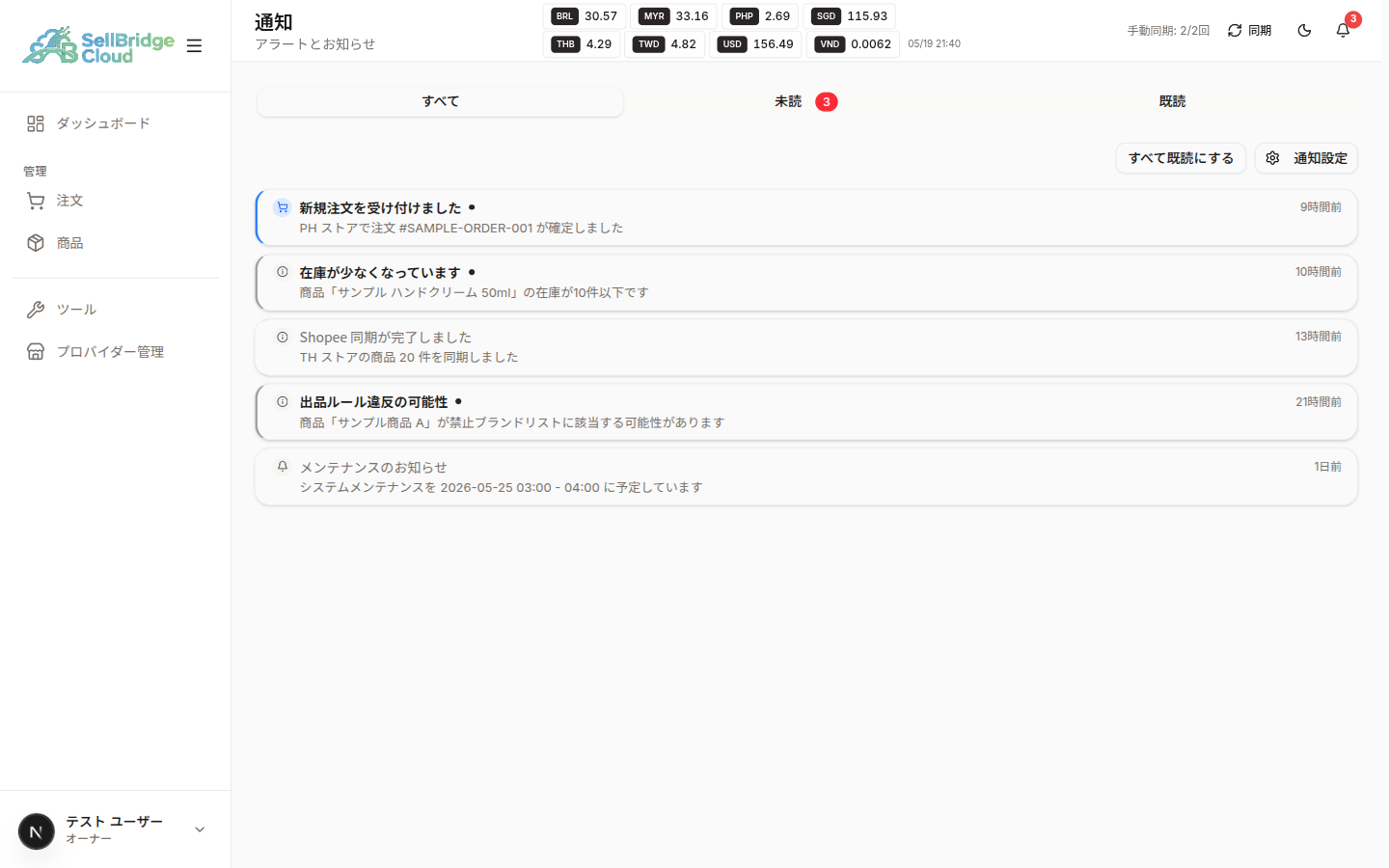Image resolution: width=1389 pixels, height=868 pixels.
Task: Toggle dark mode moon icon
Action: [1304, 31]
